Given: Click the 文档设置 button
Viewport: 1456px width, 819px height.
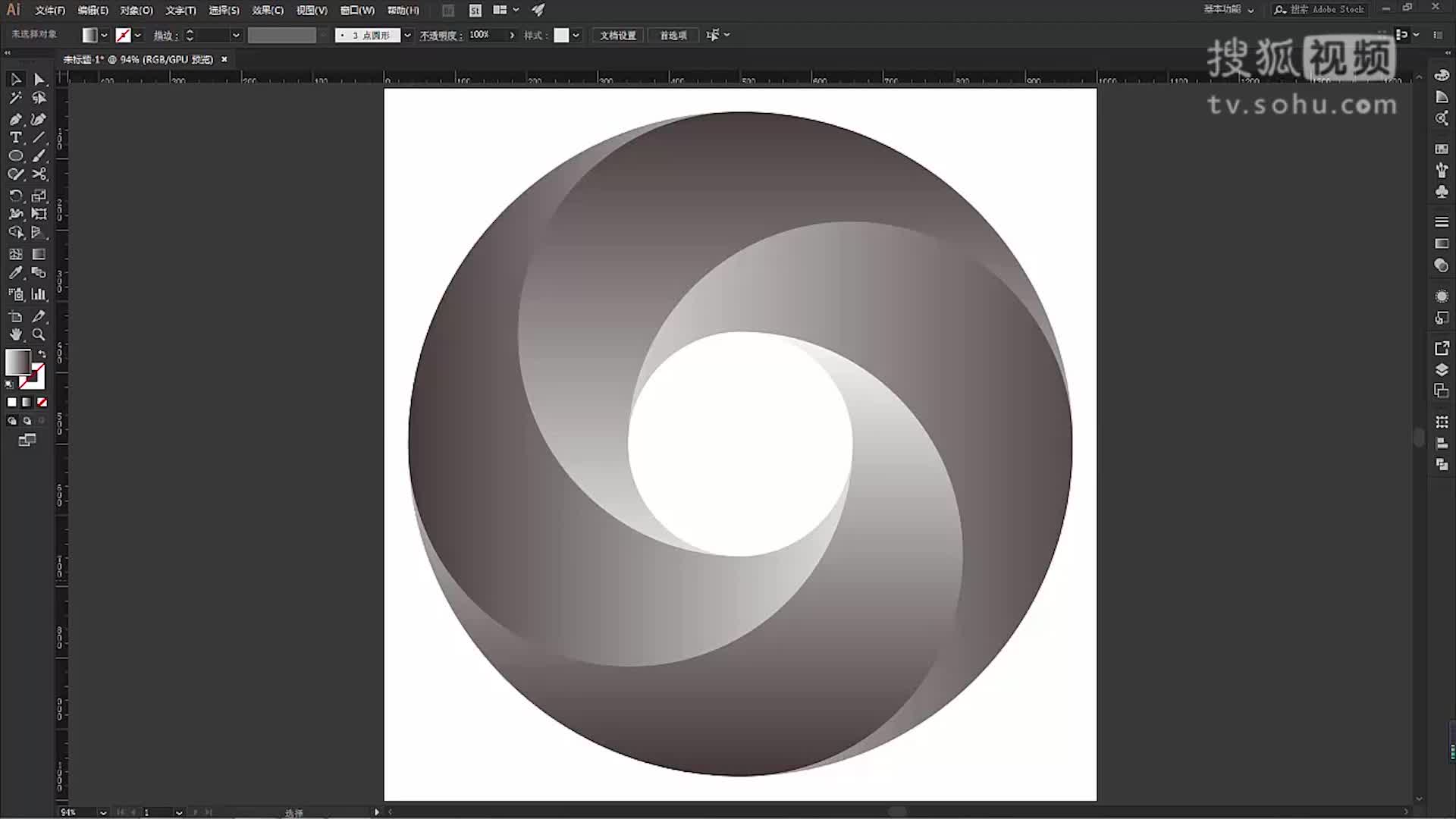Looking at the screenshot, I should tap(618, 36).
